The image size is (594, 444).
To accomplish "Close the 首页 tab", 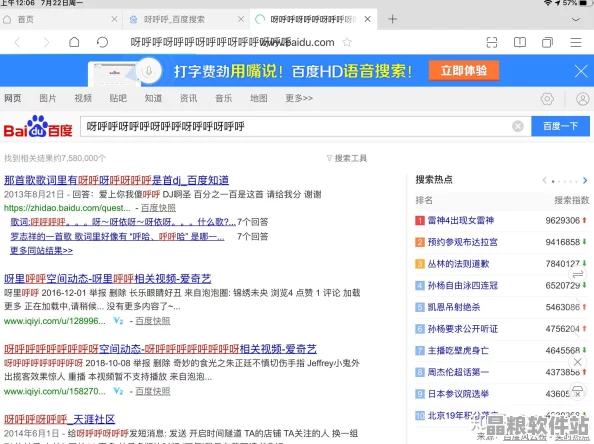I will pyautogui.click(x=114, y=19).
